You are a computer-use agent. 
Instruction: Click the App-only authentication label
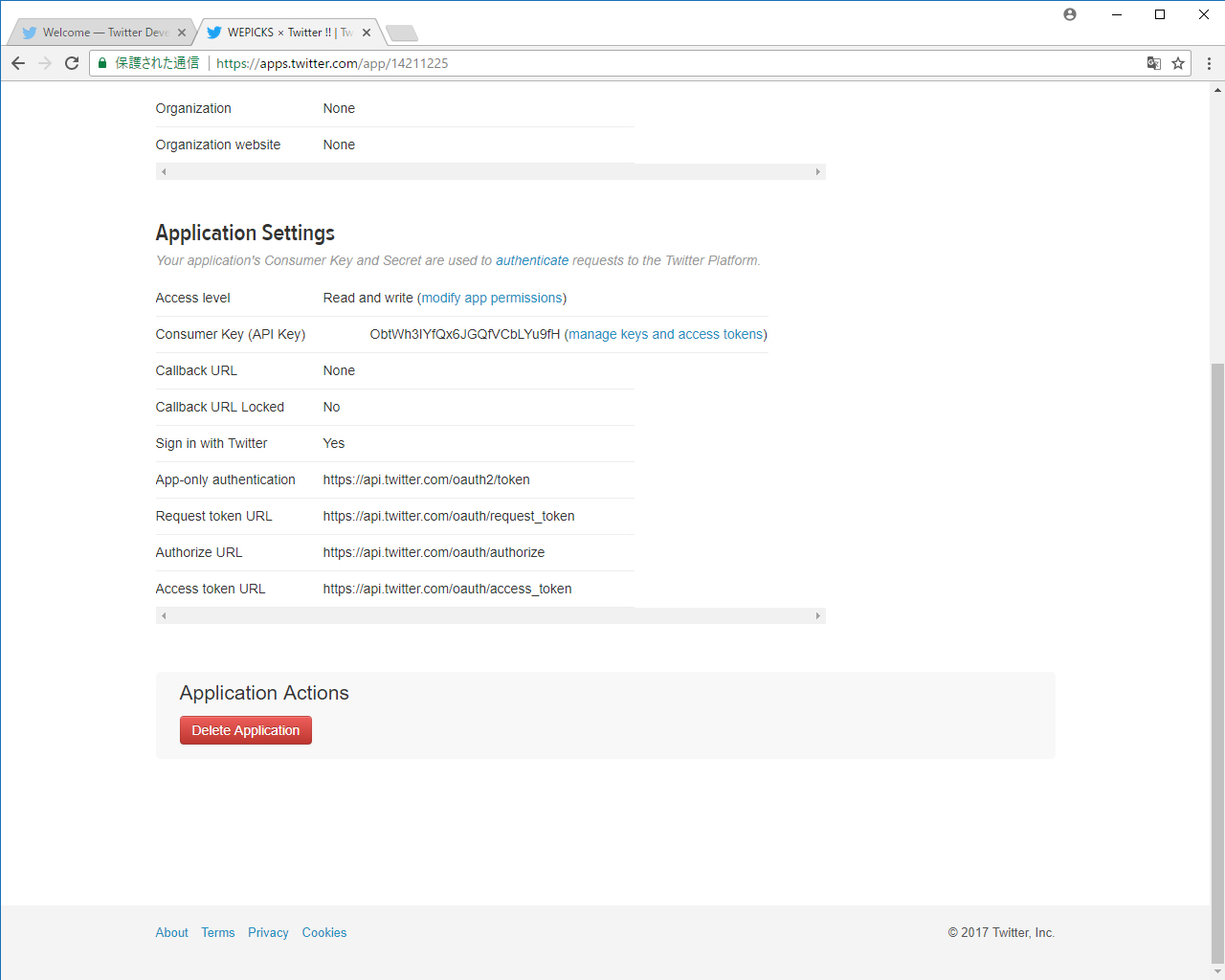pyautogui.click(x=226, y=479)
